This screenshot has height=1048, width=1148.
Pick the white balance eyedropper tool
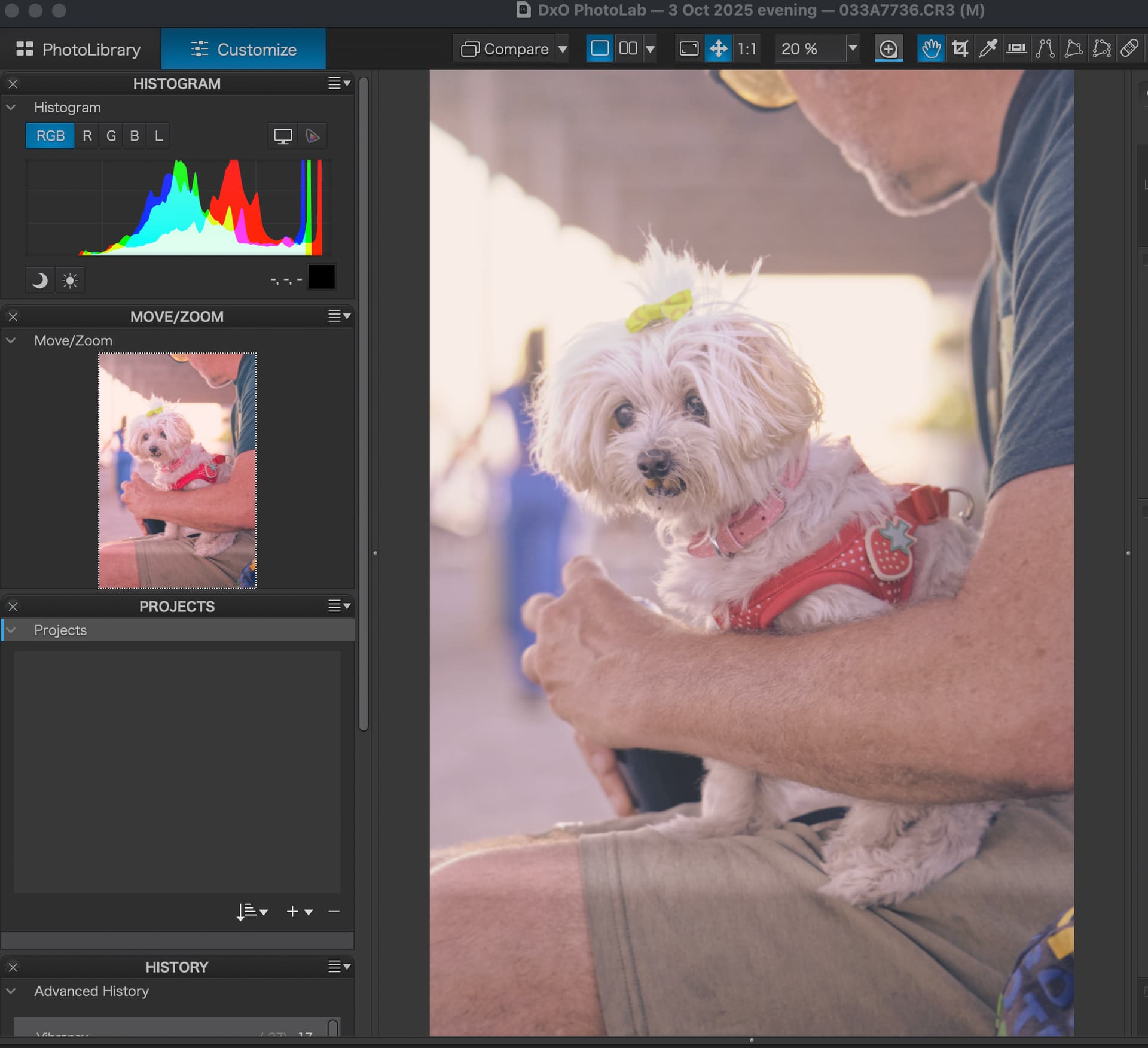pos(988,48)
